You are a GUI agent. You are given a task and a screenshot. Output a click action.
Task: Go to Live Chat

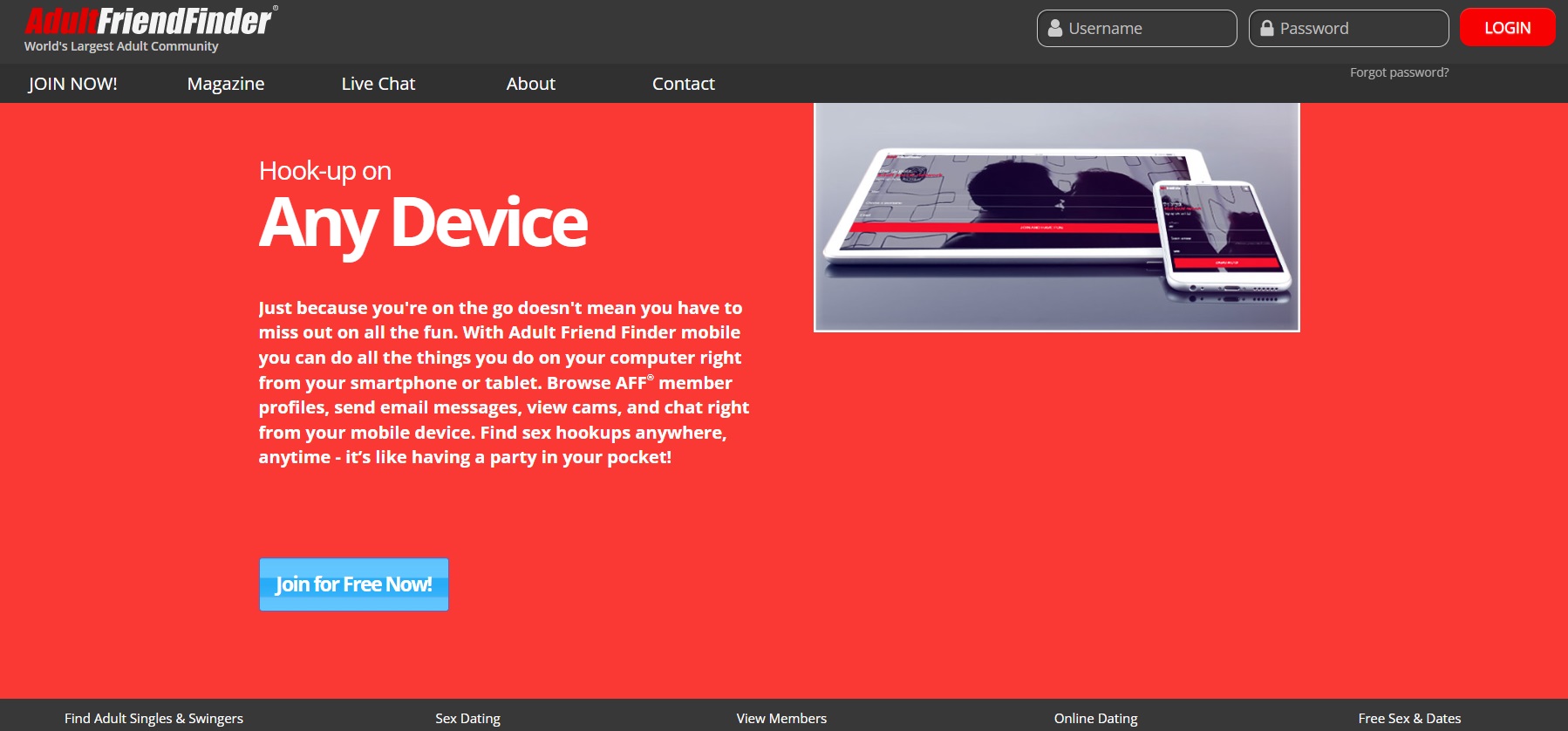pos(378,84)
